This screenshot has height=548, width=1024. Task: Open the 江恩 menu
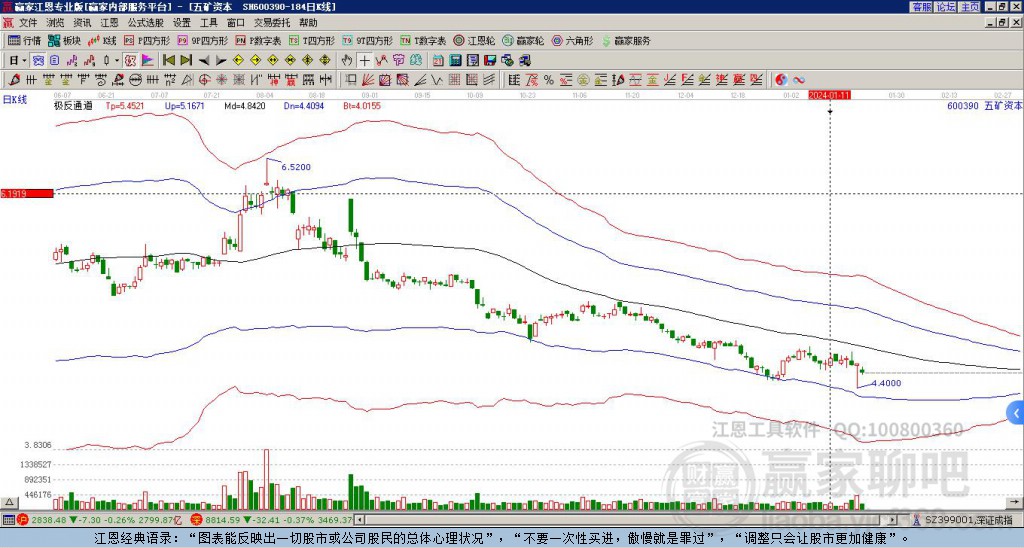[x=109, y=23]
